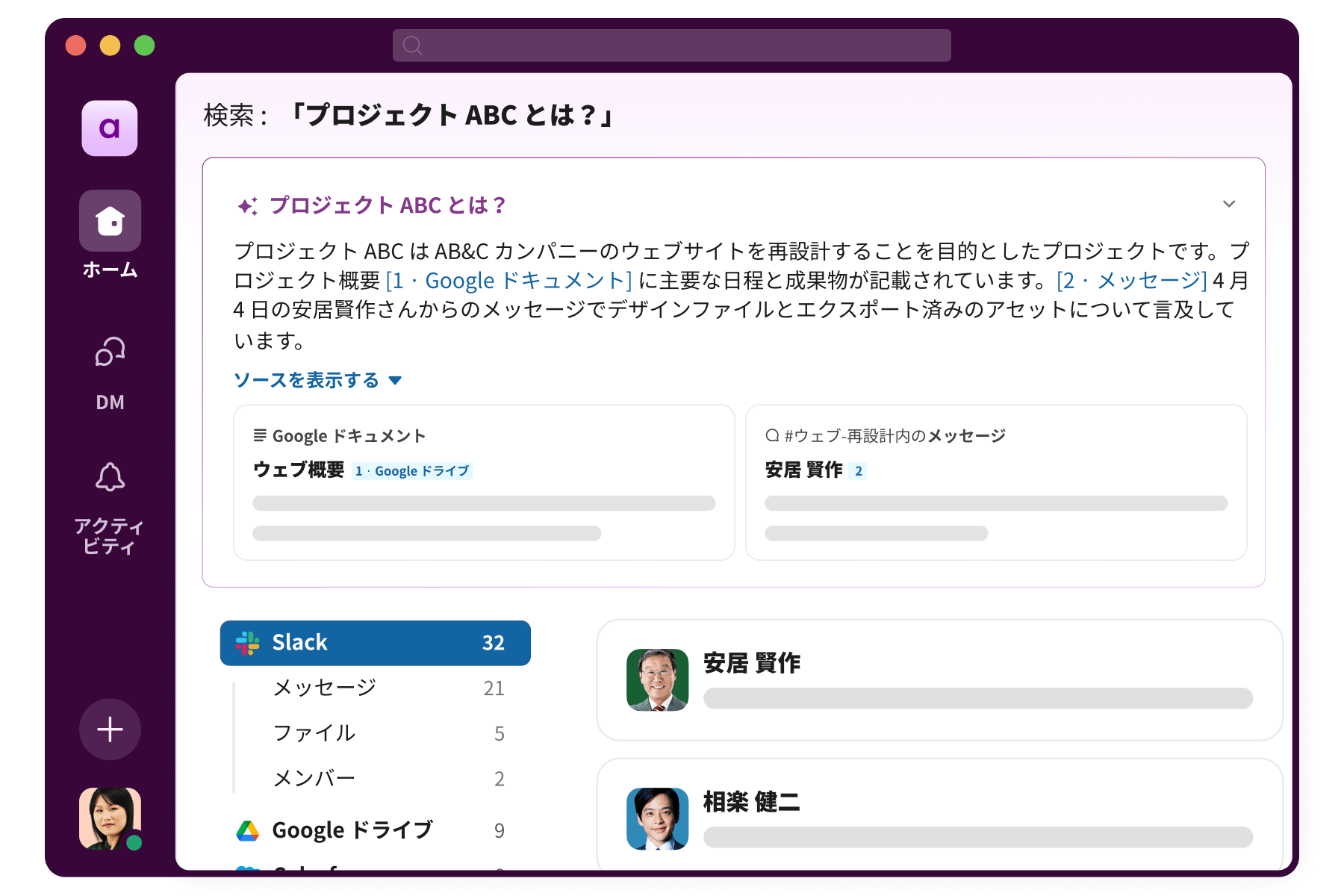The height and width of the screenshot is (896, 1344).
Task: Click AI sparkle icon beside プロジェクト ABC とは？
Action: point(247,205)
